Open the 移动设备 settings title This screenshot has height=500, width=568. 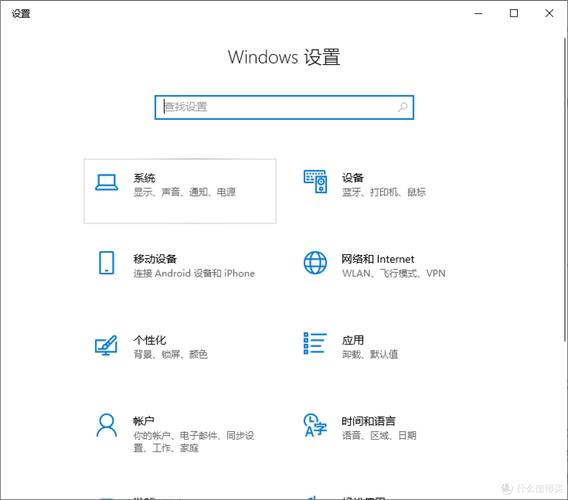[155, 259]
